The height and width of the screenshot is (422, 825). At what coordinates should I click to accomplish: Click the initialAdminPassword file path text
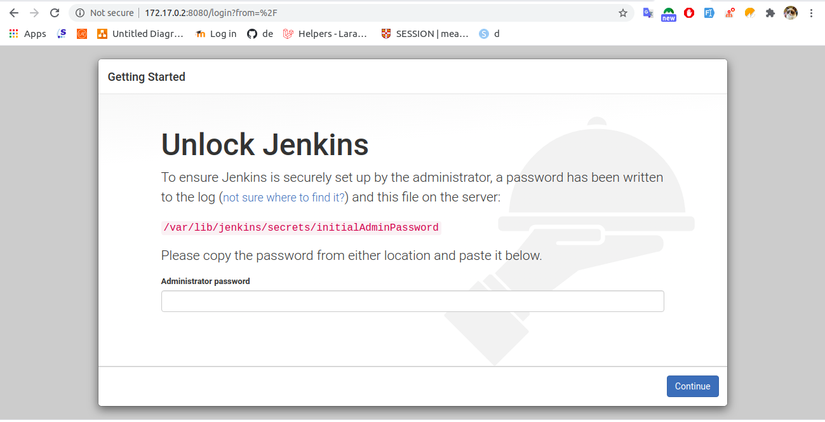tap(301, 227)
